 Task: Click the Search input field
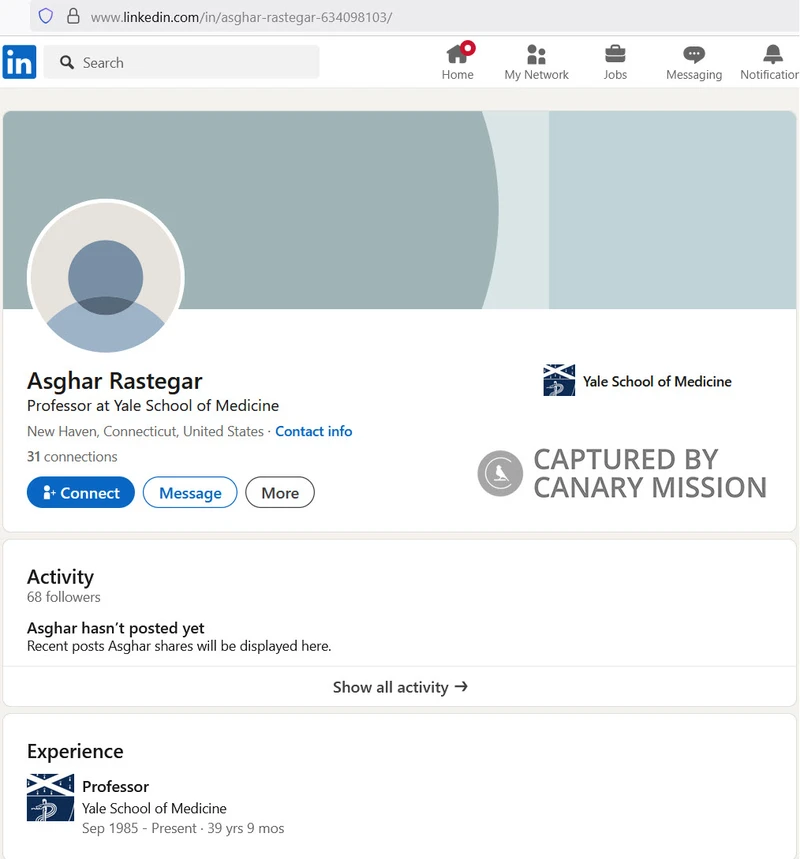(181, 62)
